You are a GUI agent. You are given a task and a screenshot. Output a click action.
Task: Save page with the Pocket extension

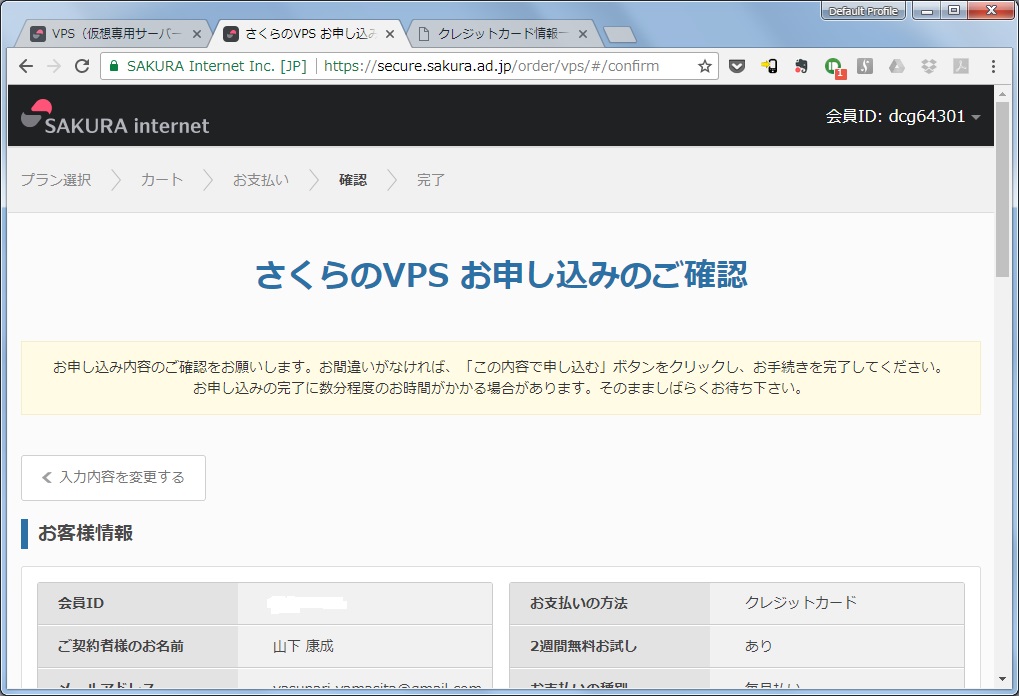(x=737, y=66)
